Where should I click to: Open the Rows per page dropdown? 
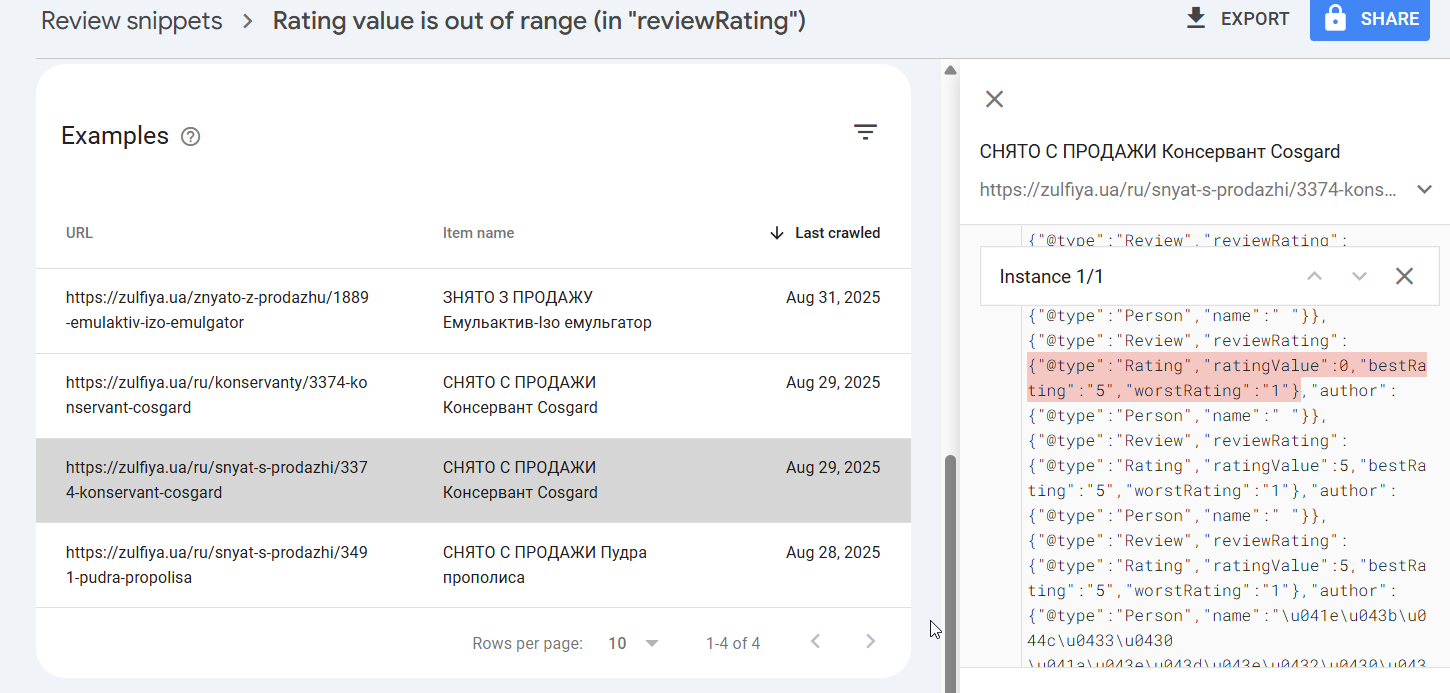pyautogui.click(x=634, y=643)
